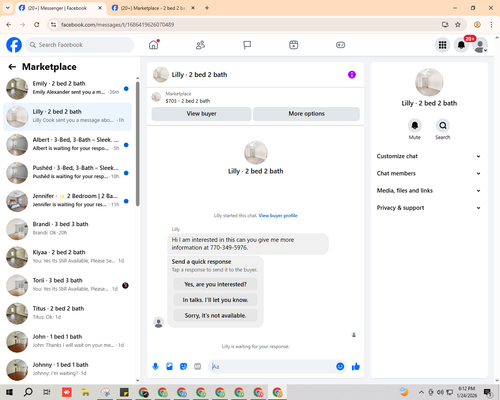
Task: Show hidden system tray icons
Action: 421,392
